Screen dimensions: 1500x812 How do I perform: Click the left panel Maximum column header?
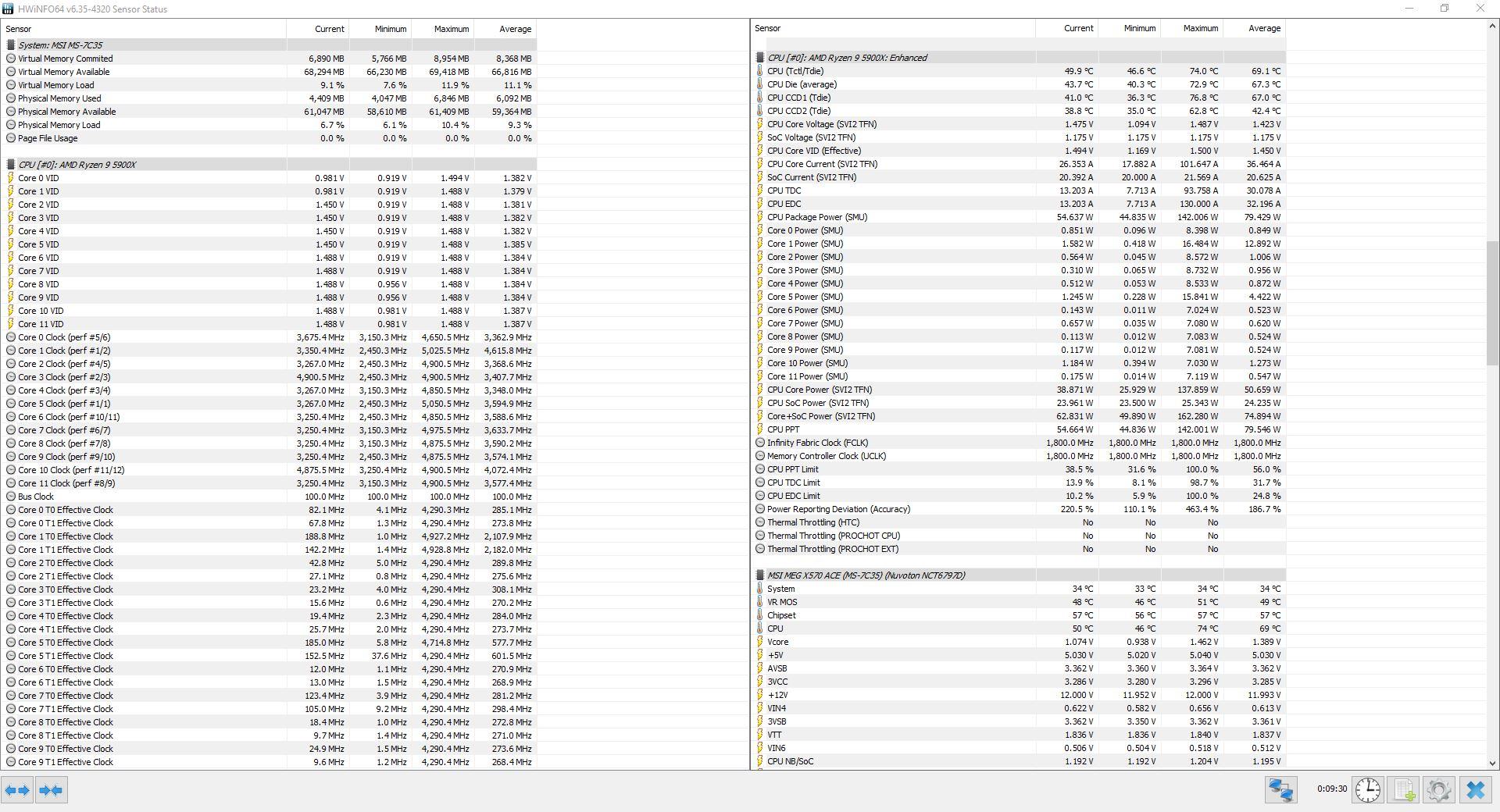click(x=443, y=29)
